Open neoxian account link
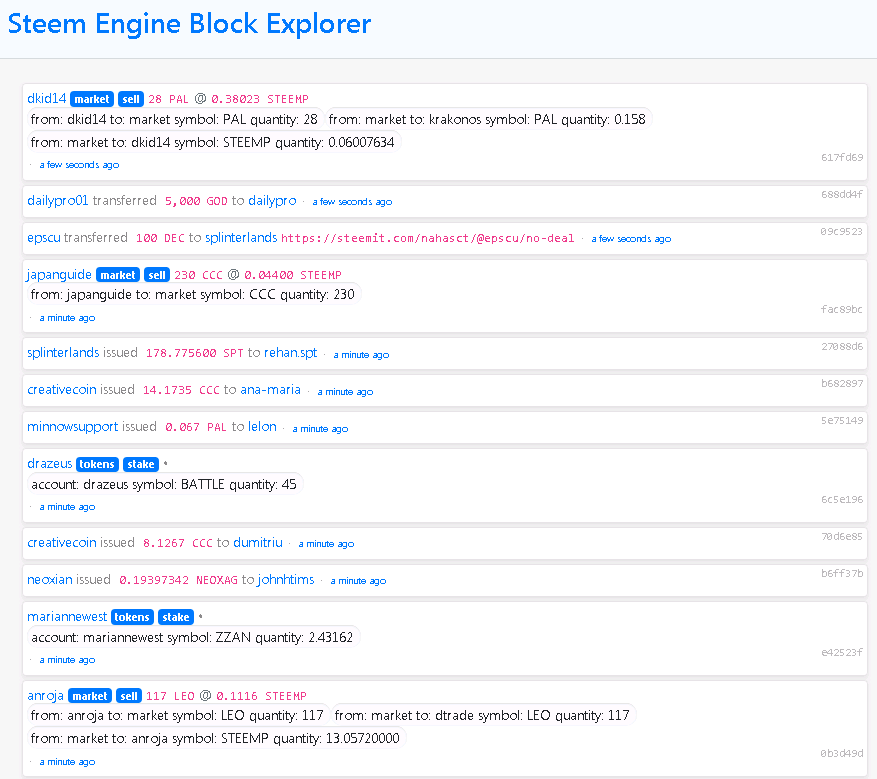The height and width of the screenshot is (779, 877). [50, 580]
